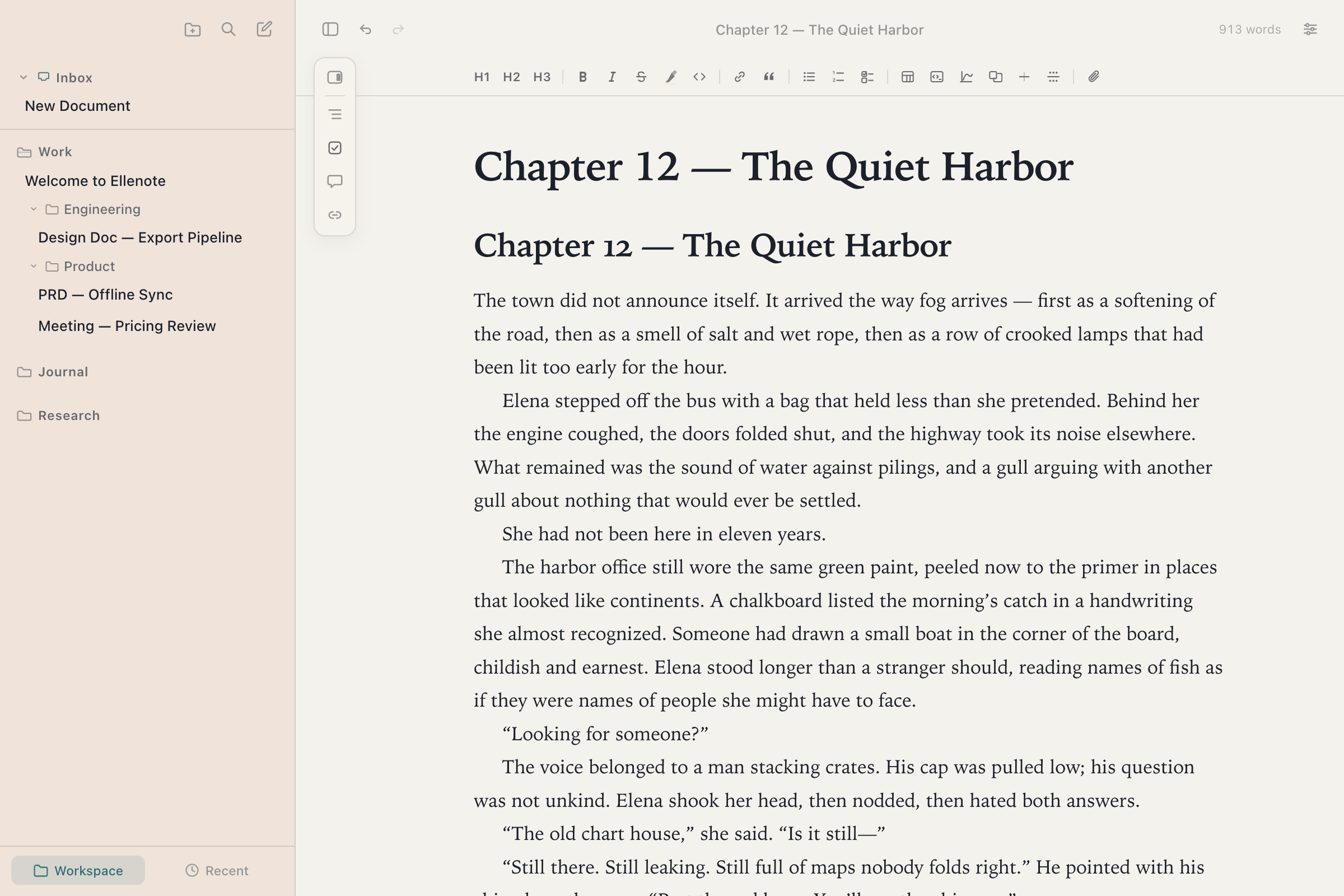The image size is (1344, 896).
Task: Select the highlighter tool
Action: pyautogui.click(x=671, y=77)
